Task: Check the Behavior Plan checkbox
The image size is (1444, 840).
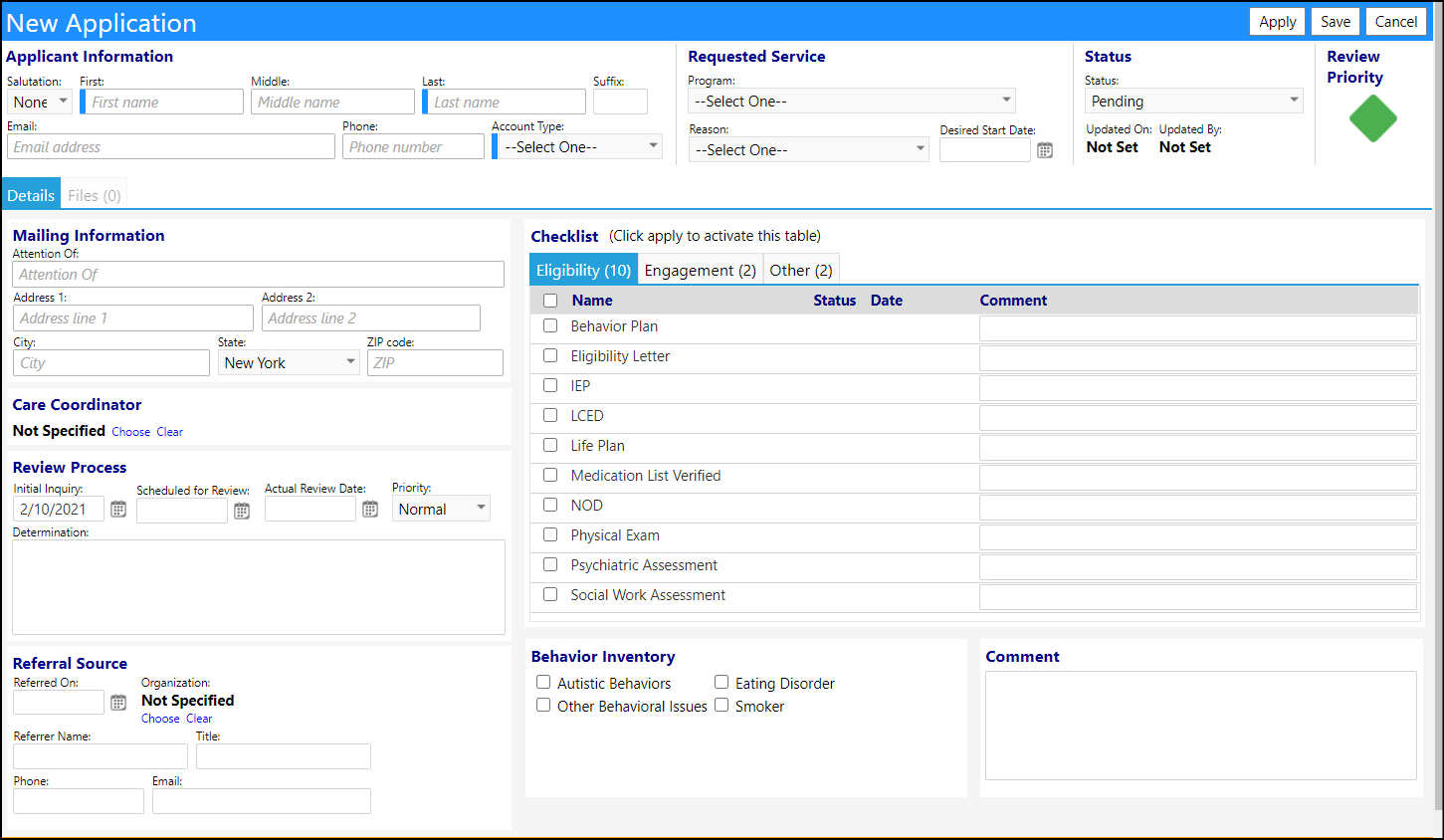Action: click(x=550, y=325)
